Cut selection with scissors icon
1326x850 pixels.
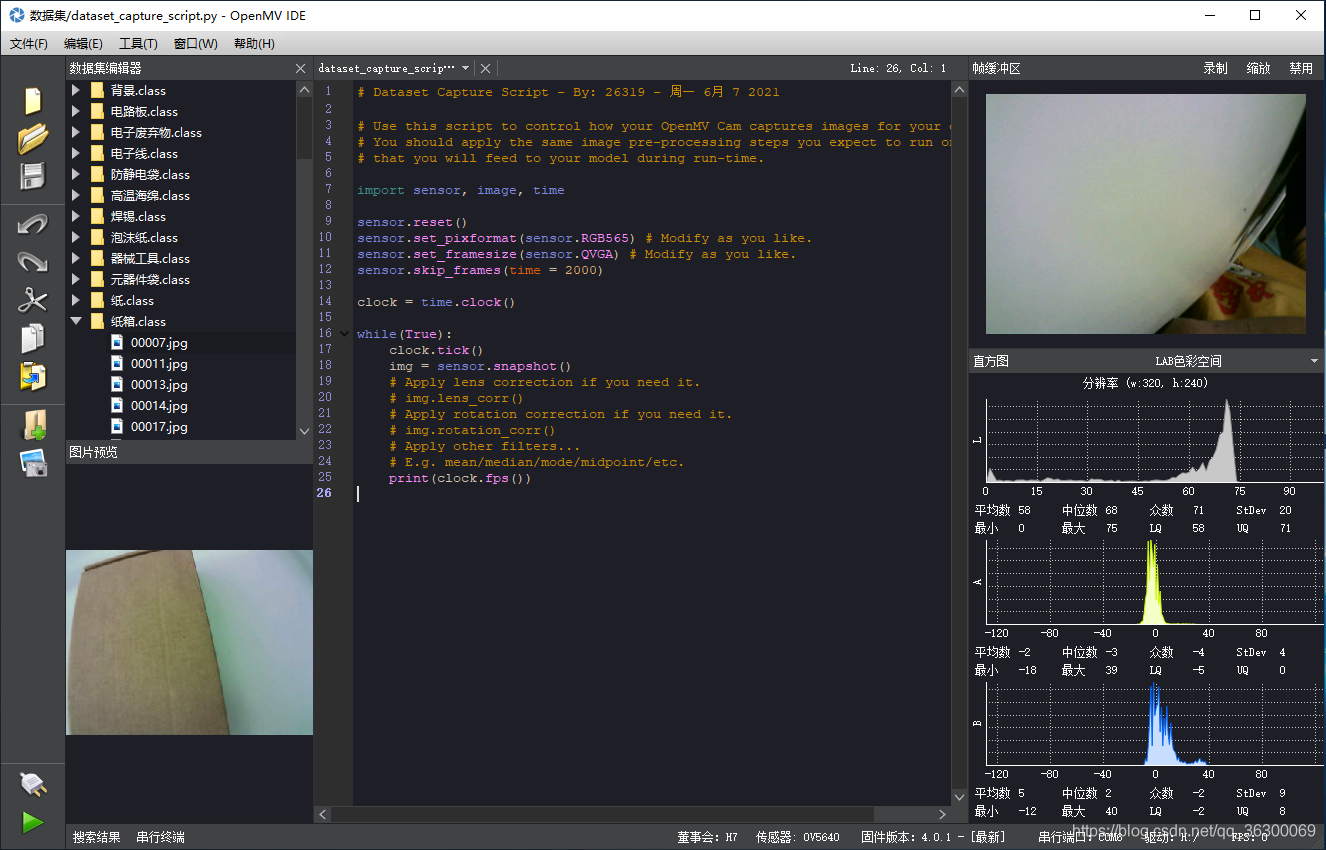(33, 299)
